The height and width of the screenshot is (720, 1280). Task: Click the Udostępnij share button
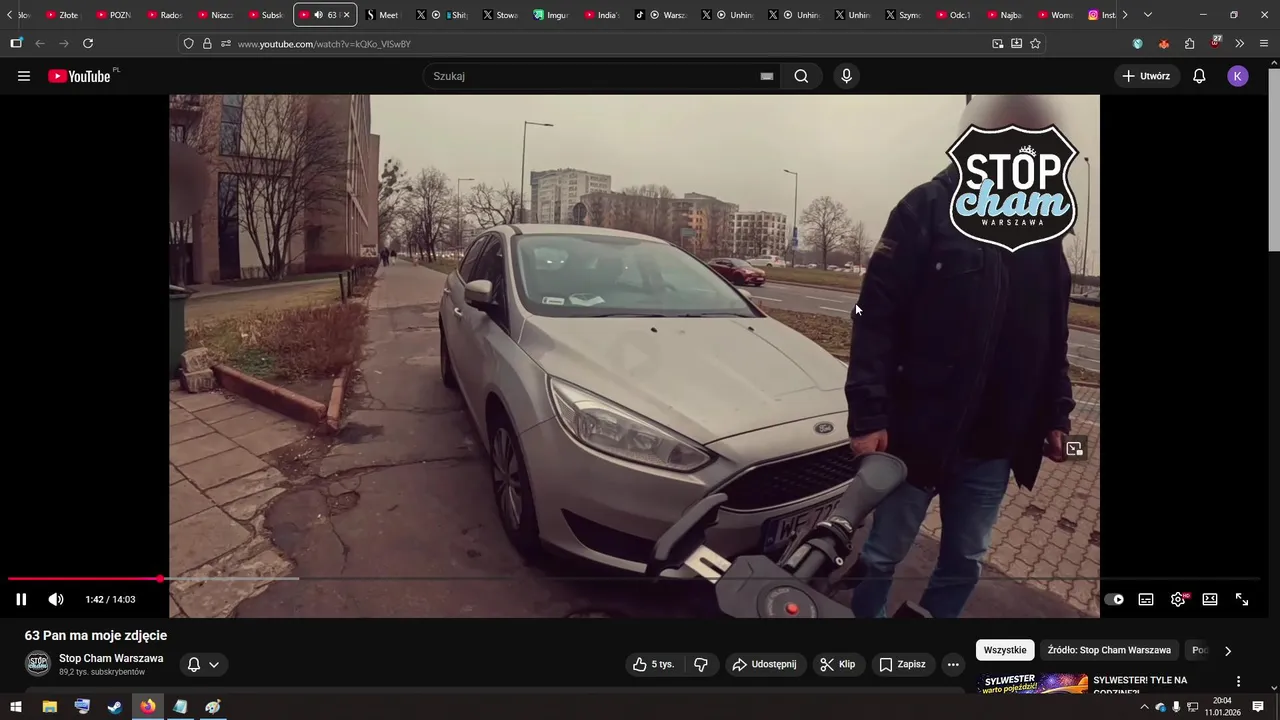(x=764, y=664)
